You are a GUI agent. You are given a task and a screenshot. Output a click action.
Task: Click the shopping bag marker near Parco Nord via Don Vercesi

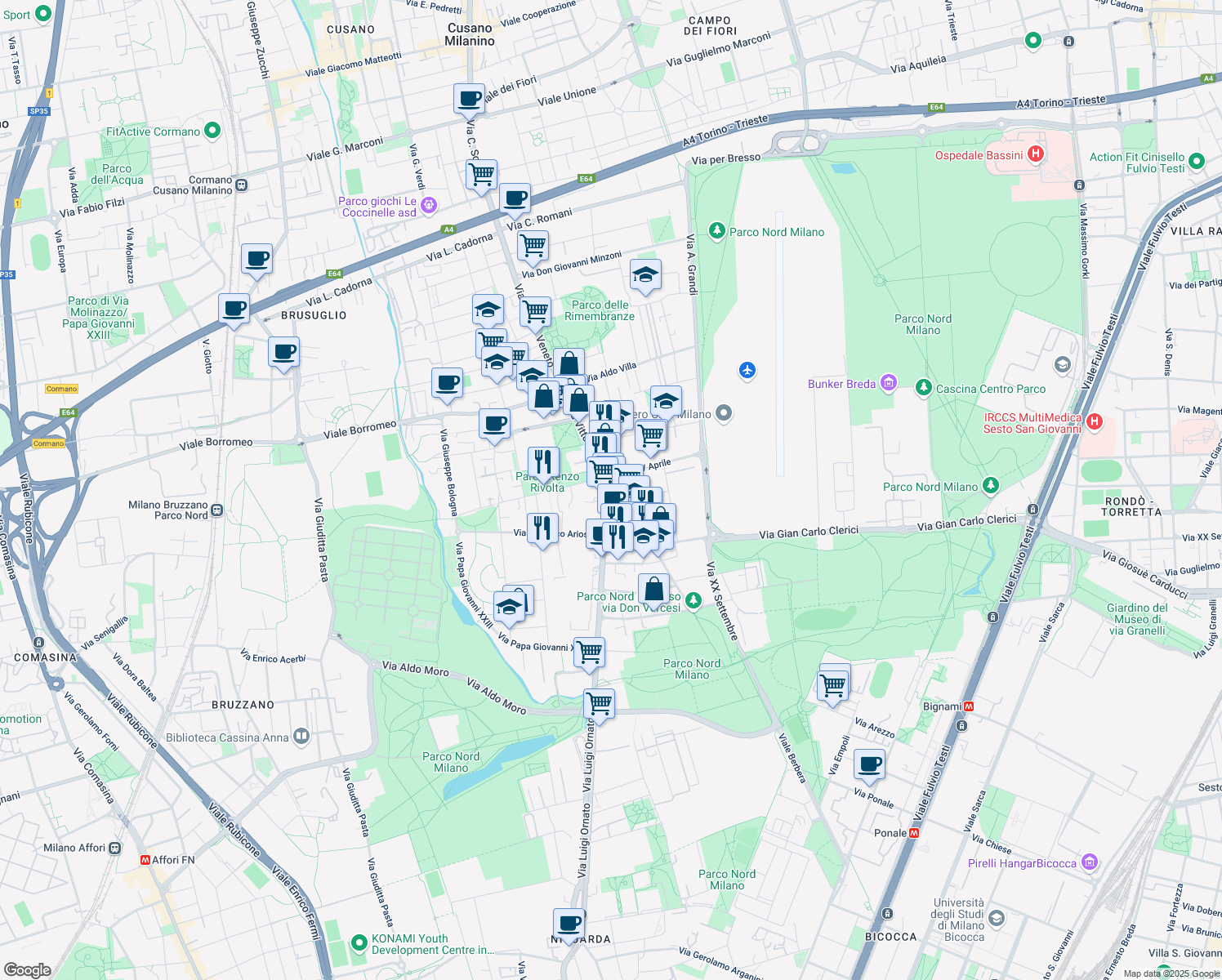coord(653,589)
